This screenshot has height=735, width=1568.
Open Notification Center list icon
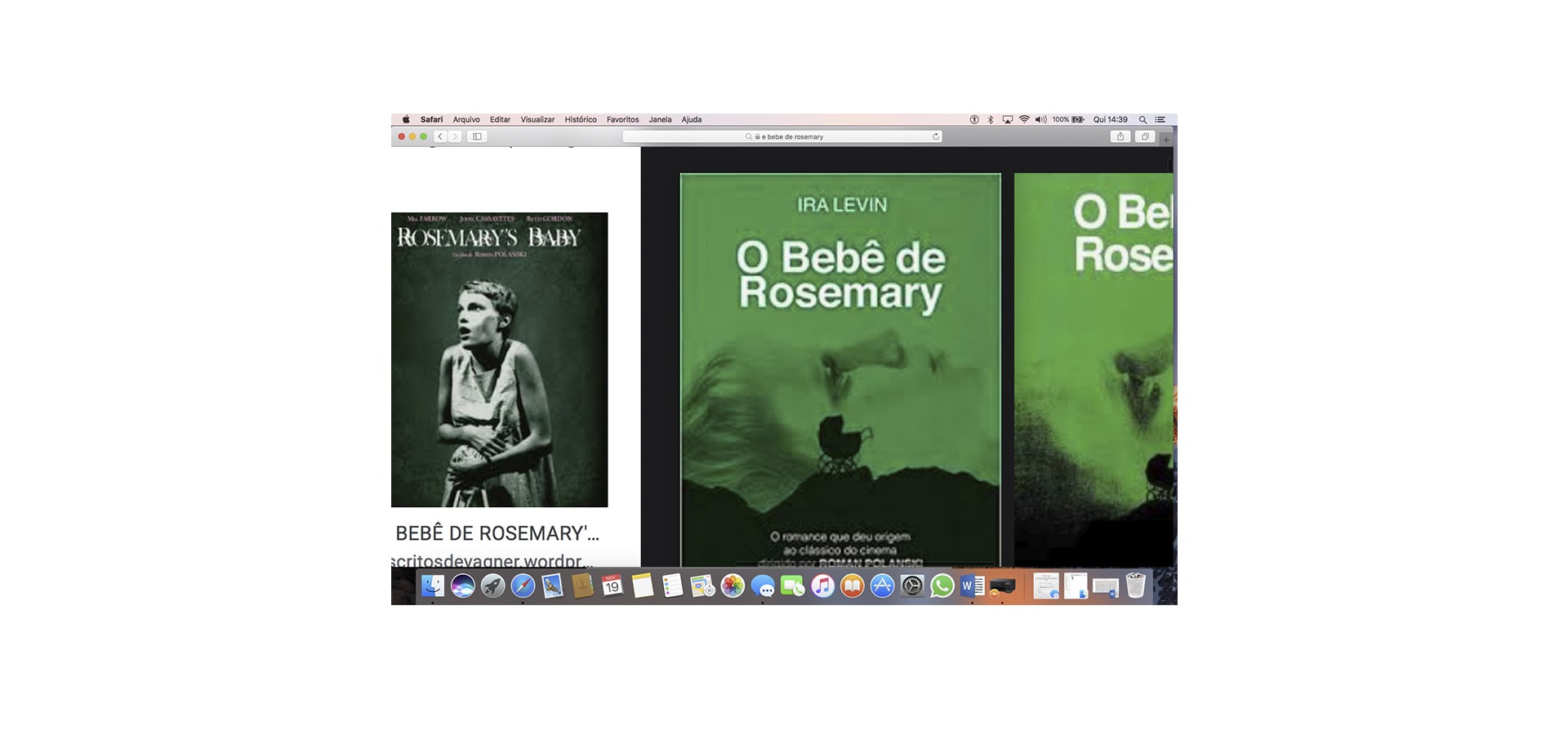pos(1160,119)
